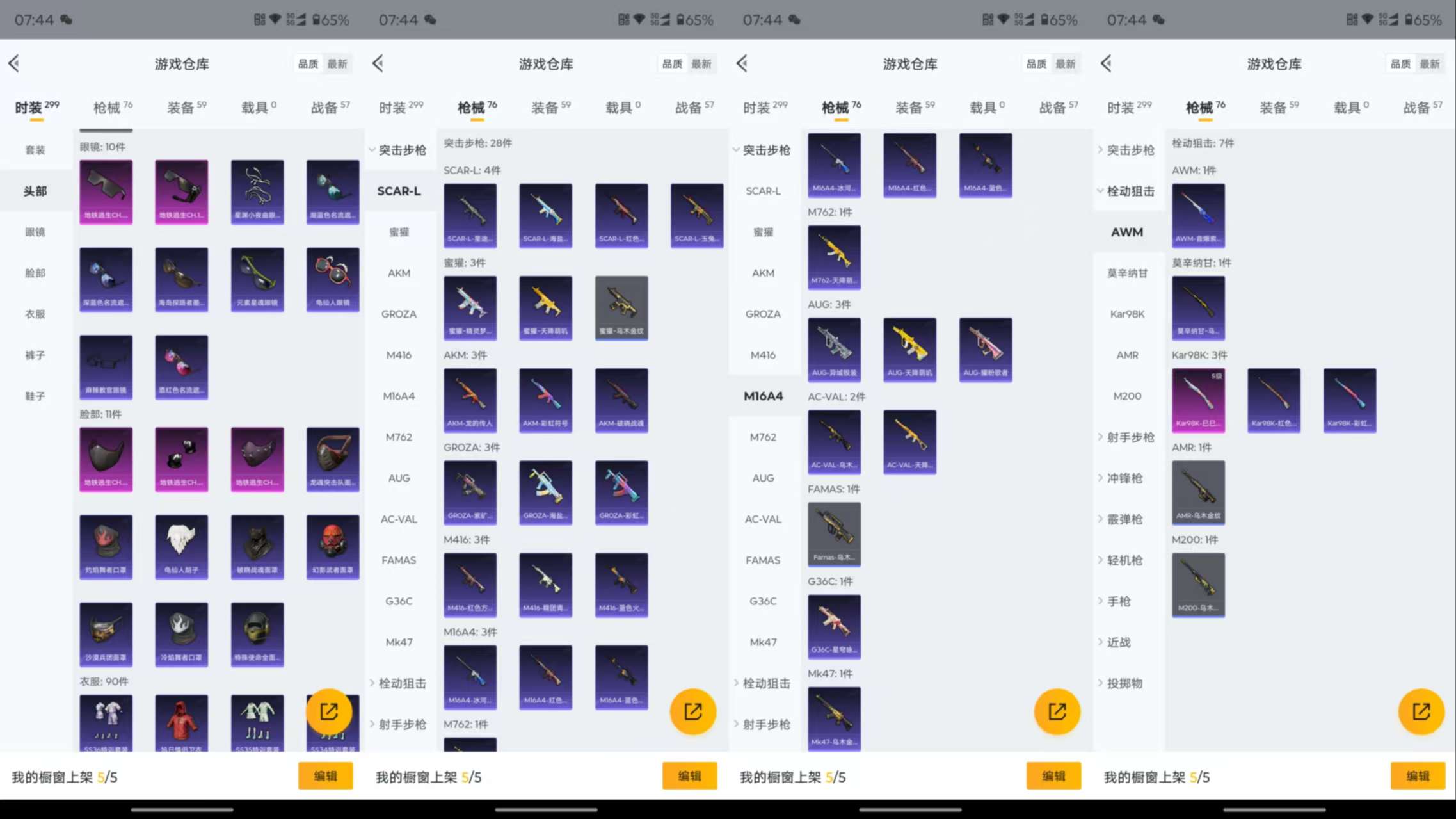1456x819 pixels.
Task: Expand 栓动狙击 group in M16A4 highlighted panel
Action: point(762,683)
